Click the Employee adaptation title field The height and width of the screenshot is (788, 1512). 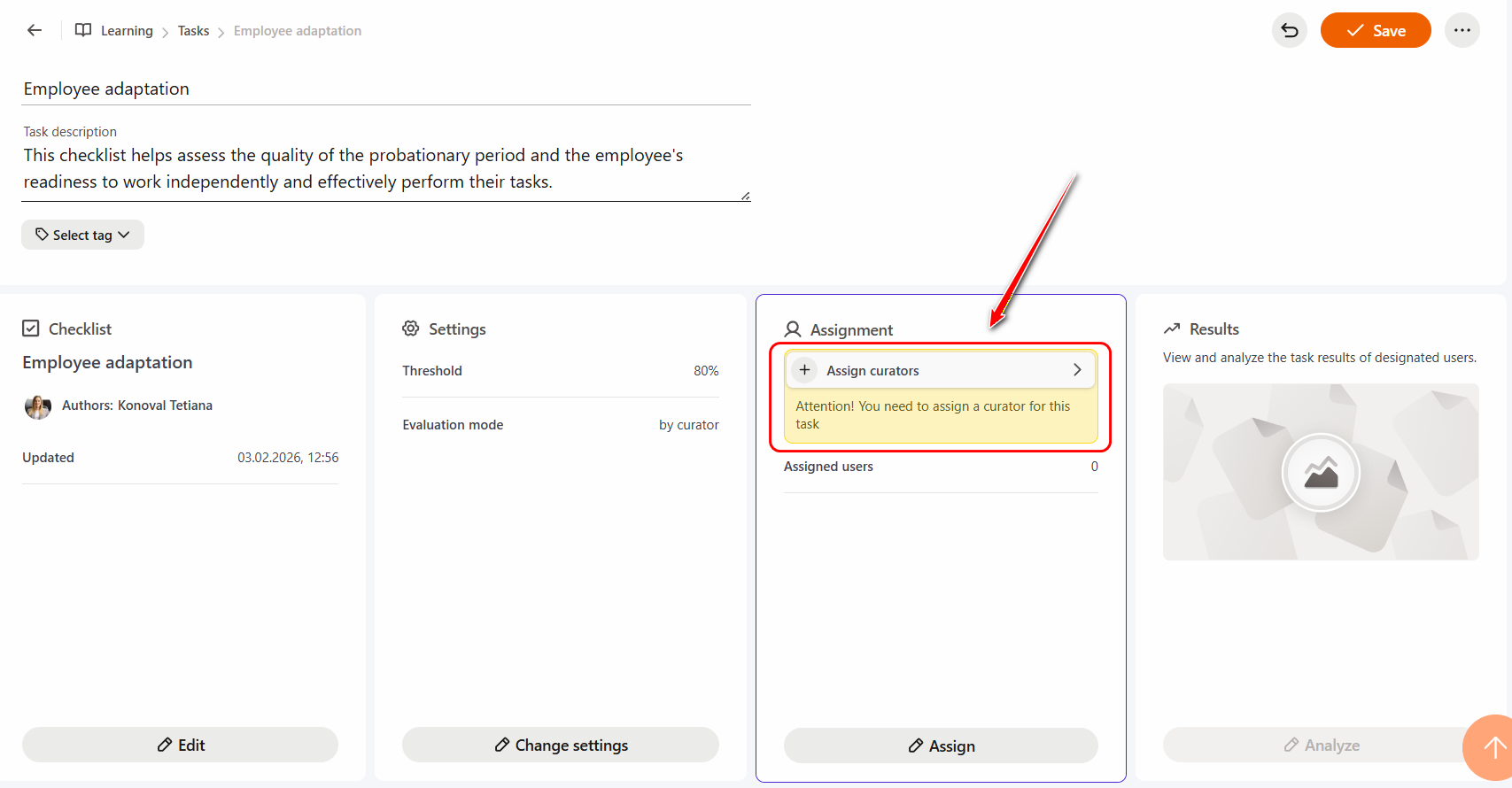(x=385, y=89)
